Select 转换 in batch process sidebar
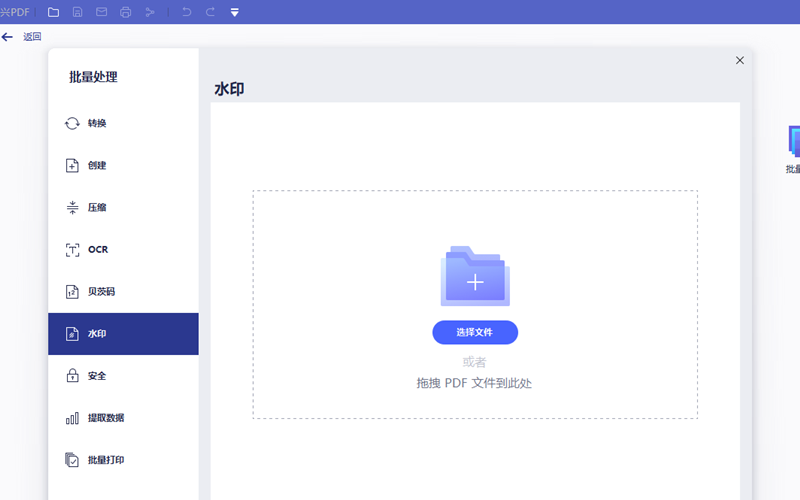The width and height of the screenshot is (800, 500). click(x=97, y=124)
